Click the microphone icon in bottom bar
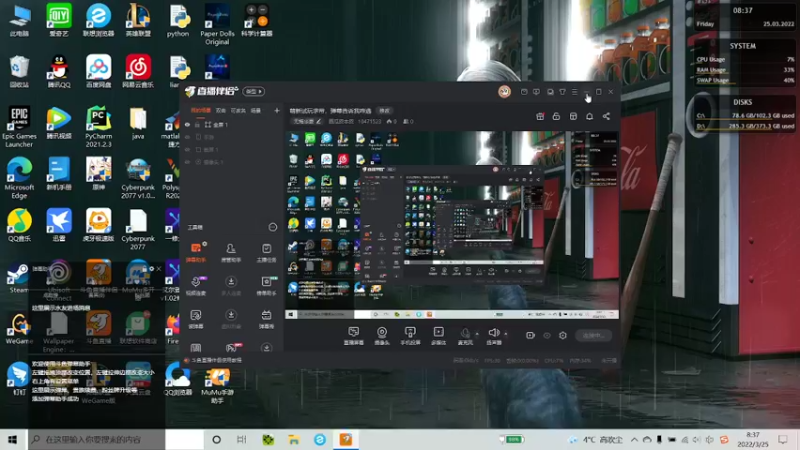Screen dimensions: 800x450 click(x=465, y=333)
